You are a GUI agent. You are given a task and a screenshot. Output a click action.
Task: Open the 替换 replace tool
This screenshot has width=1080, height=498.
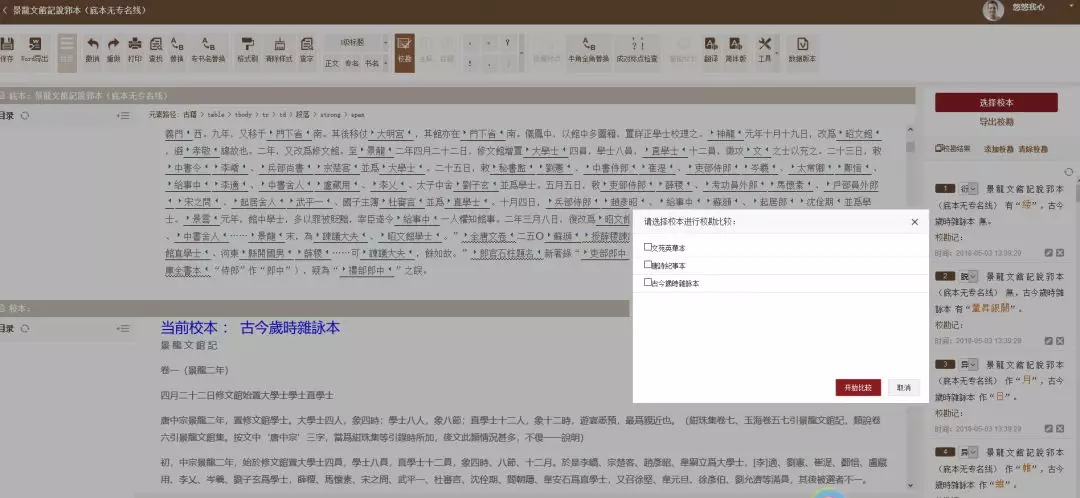click(x=177, y=50)
